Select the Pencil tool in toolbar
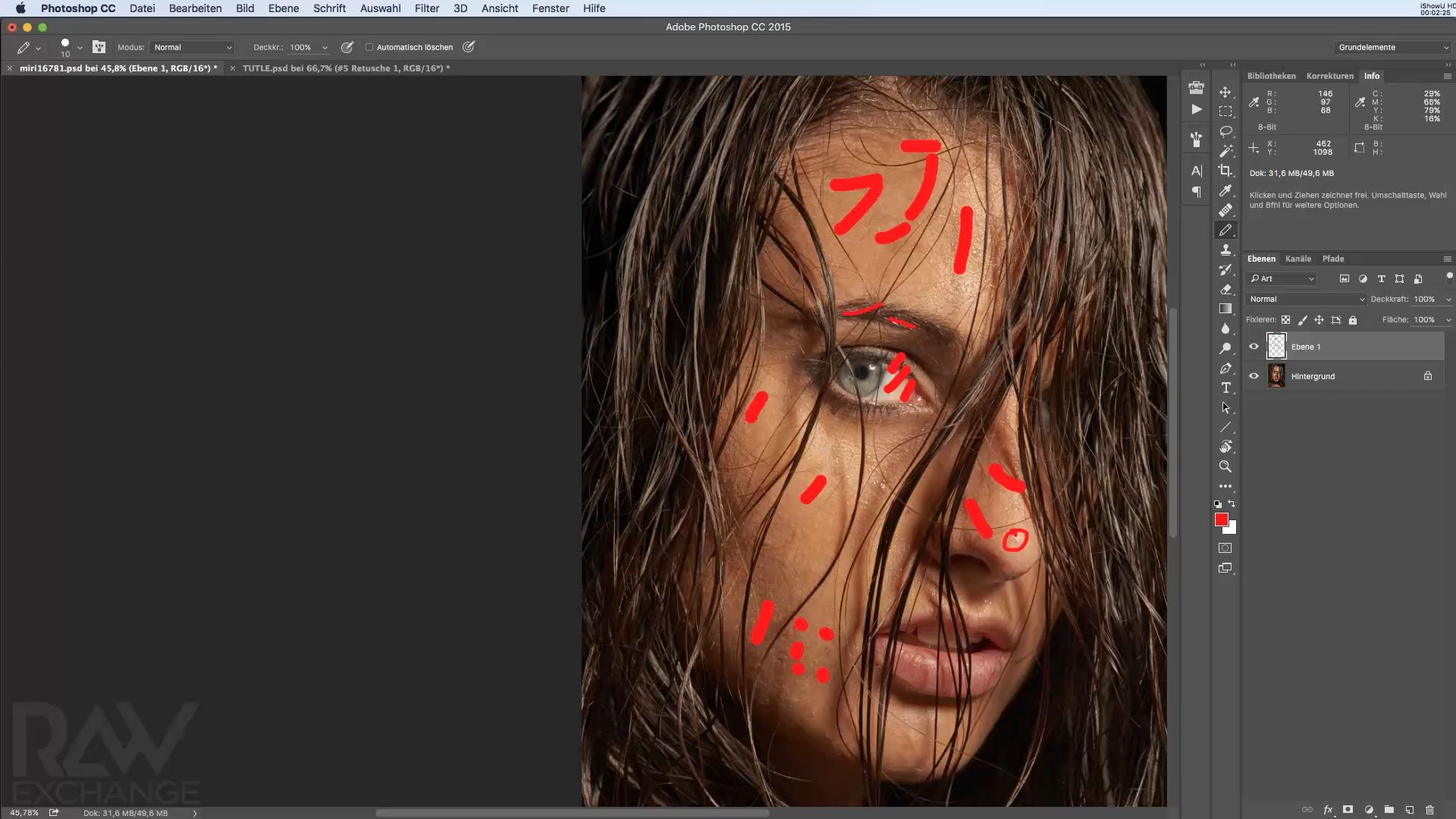This screenshot has height=819, width=1456. [1225, 230]
